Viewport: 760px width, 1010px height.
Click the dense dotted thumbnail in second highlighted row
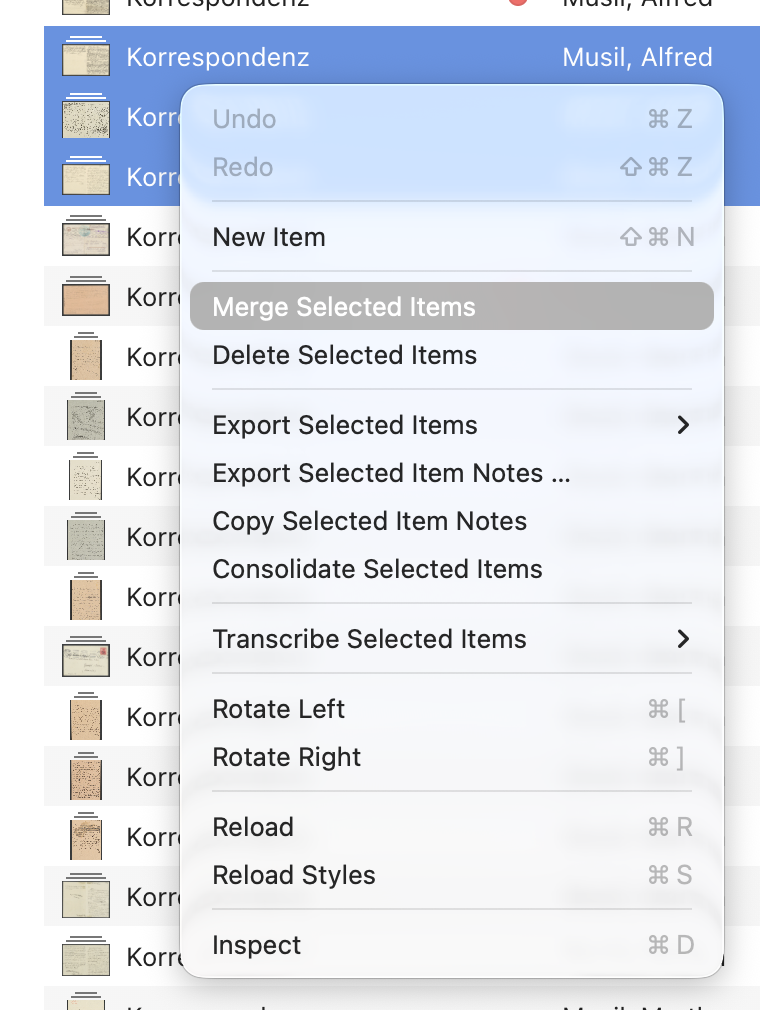[x=85, y=117]
